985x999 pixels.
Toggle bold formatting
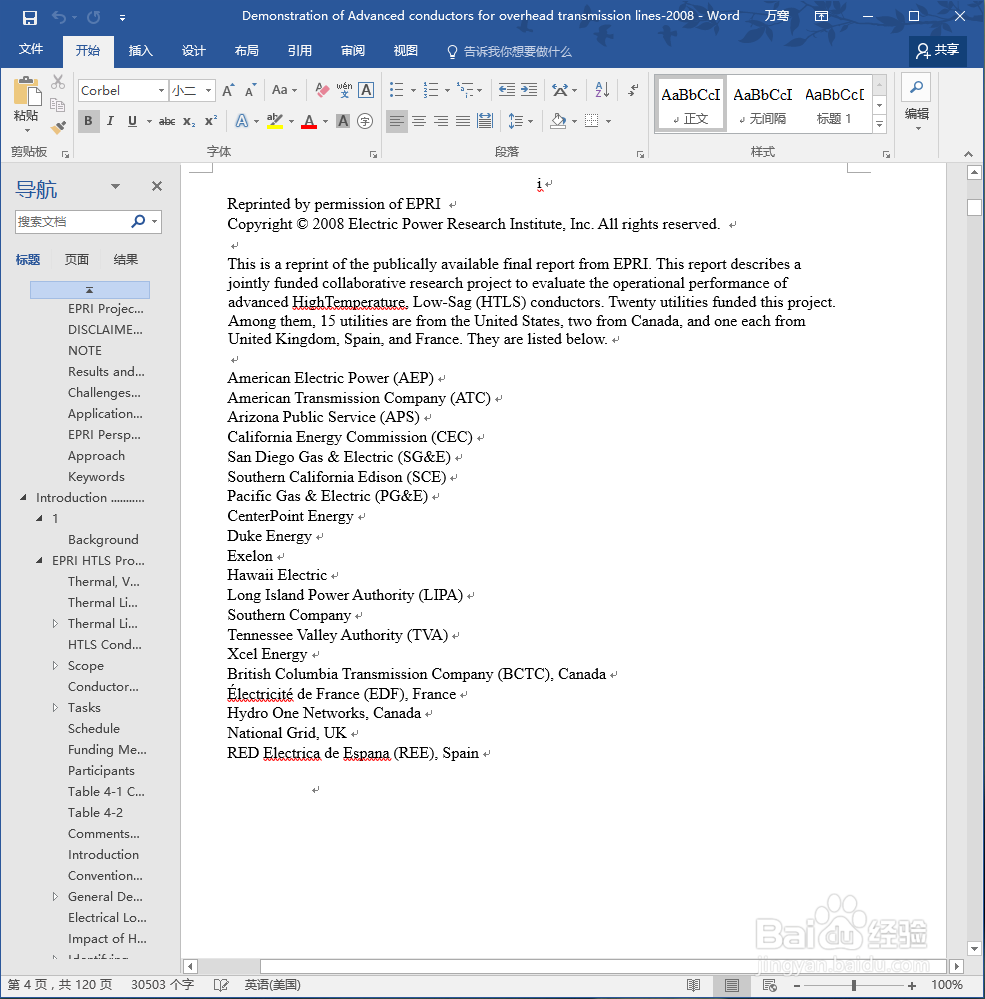(x=89, y=121)
